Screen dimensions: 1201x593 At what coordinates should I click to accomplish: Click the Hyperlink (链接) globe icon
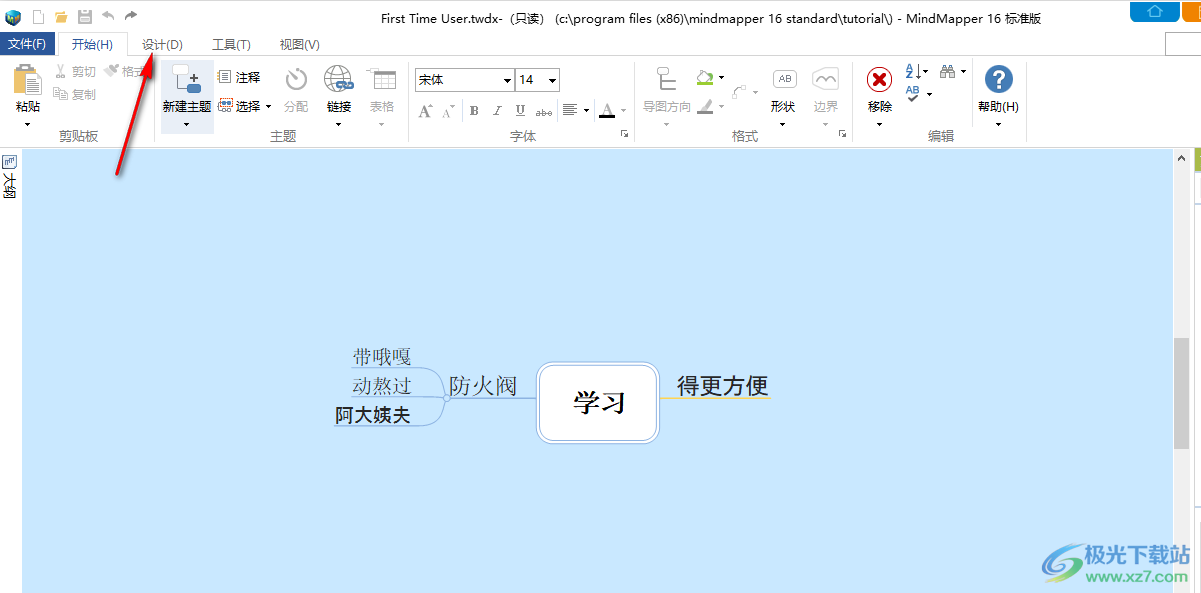coord(338,80)
